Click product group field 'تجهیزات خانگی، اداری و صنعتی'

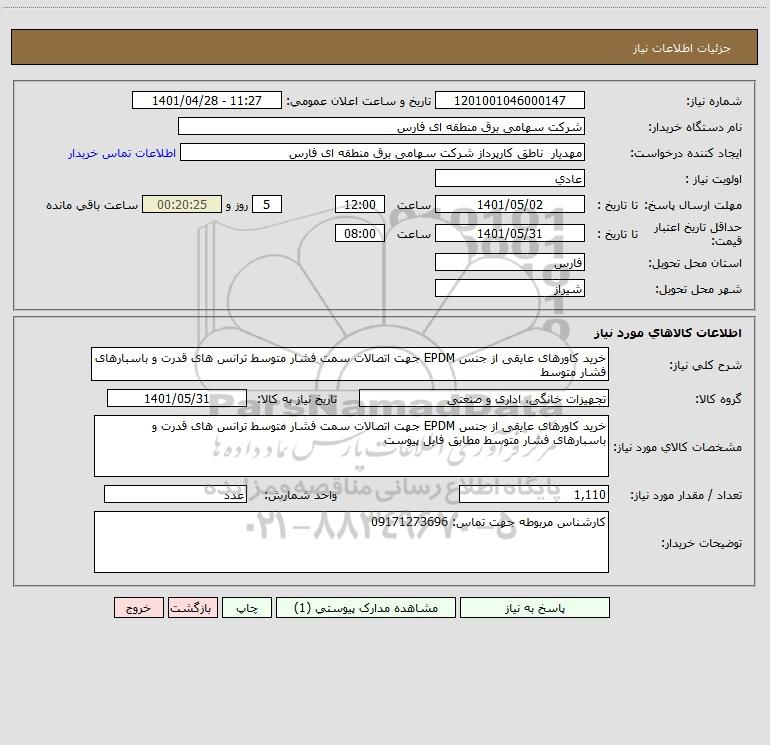[484, 398]
